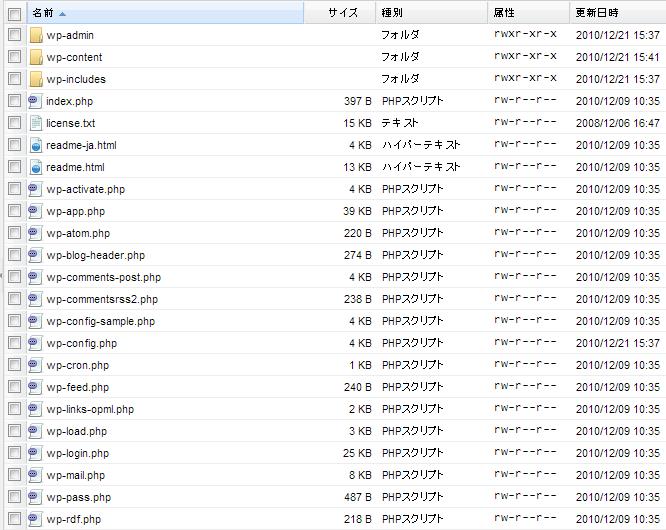Click the wp-activate.php file icon

click(35, 189)
